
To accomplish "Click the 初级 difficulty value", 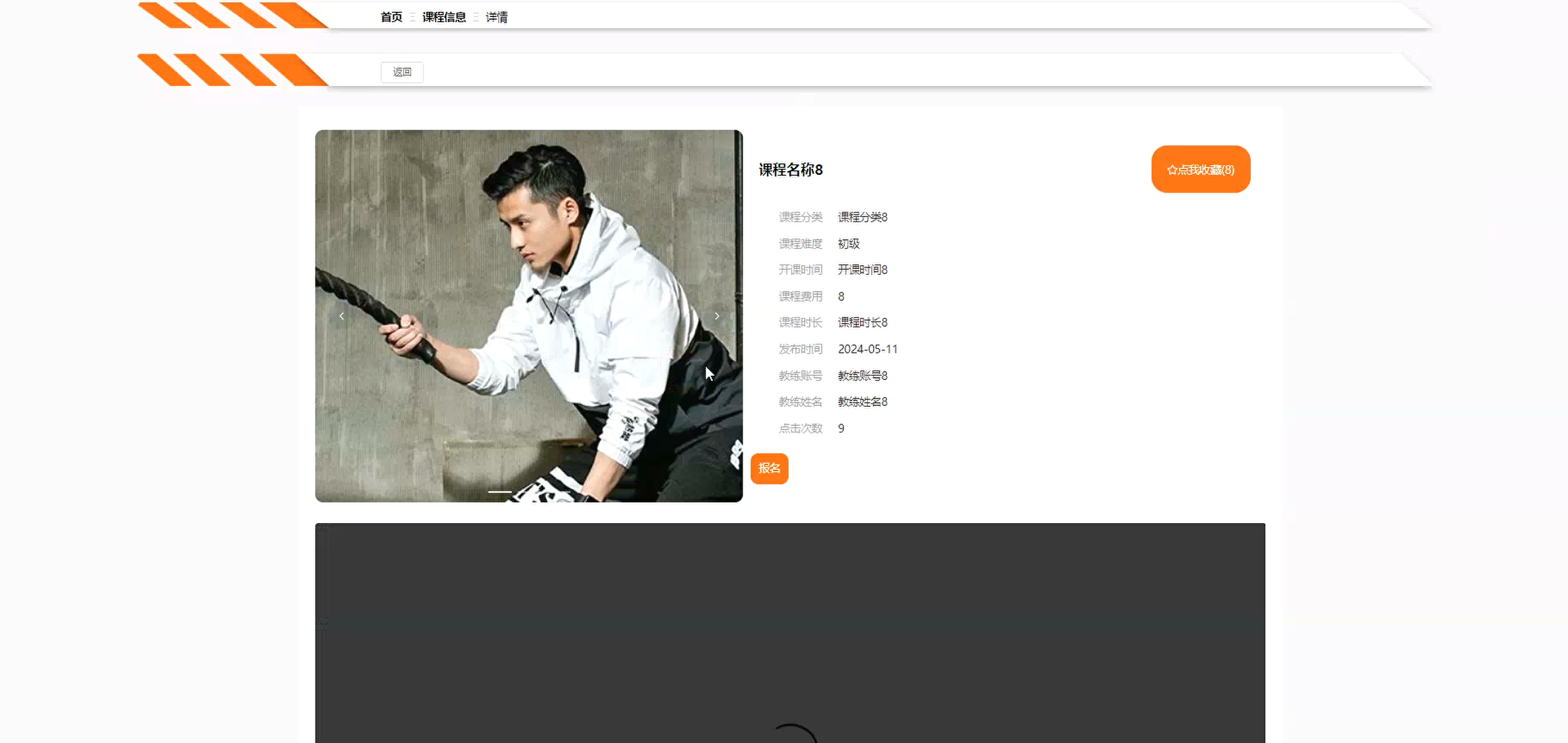I will [x=848, y=244].
